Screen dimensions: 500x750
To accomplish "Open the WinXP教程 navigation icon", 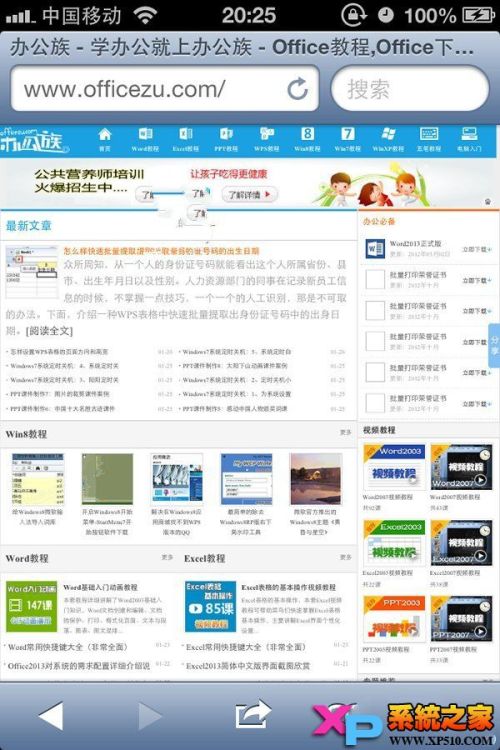I will pos(388,139).
